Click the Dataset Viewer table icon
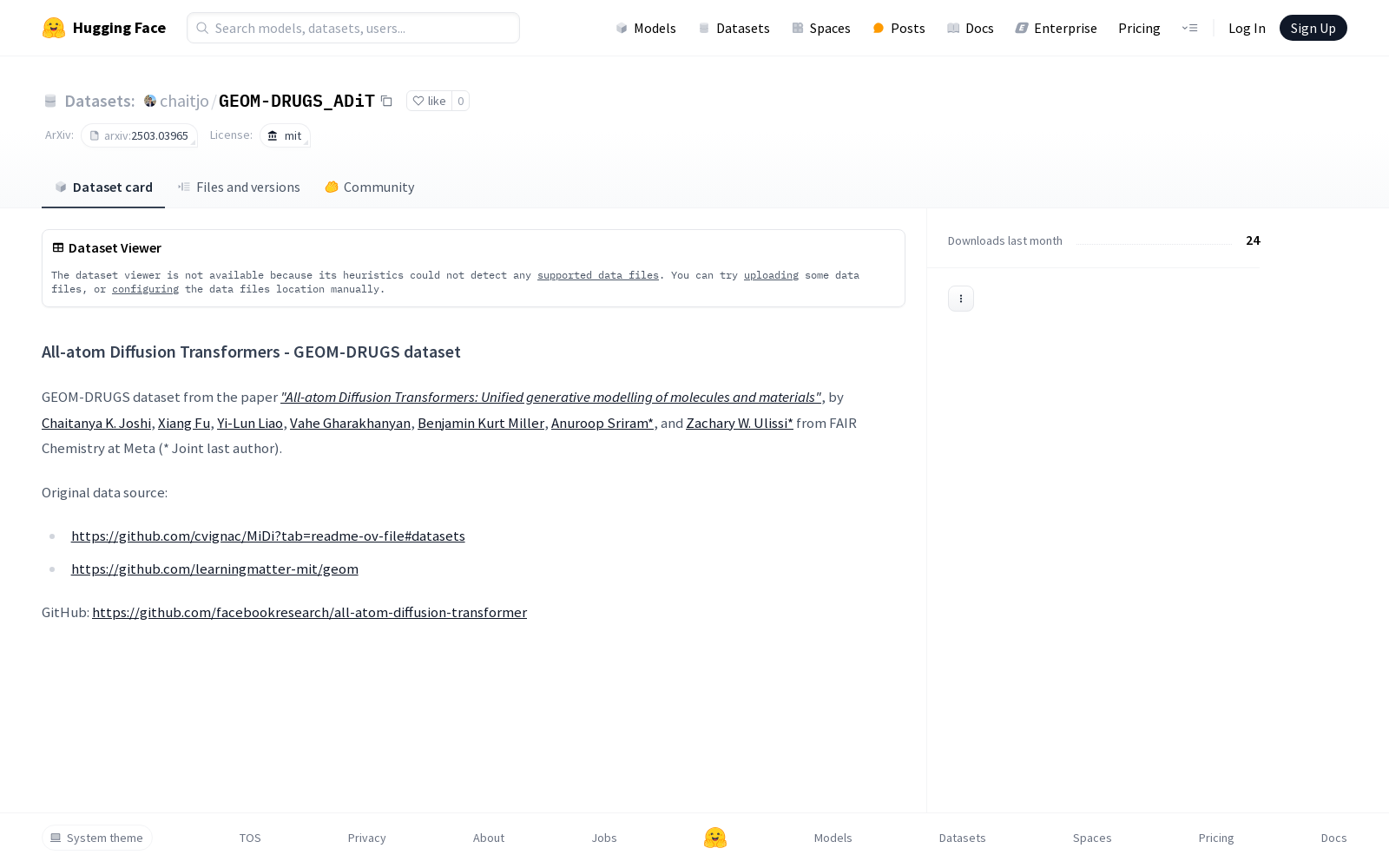This screenshot has height=868, width=1389. click(x=58, y=247)
